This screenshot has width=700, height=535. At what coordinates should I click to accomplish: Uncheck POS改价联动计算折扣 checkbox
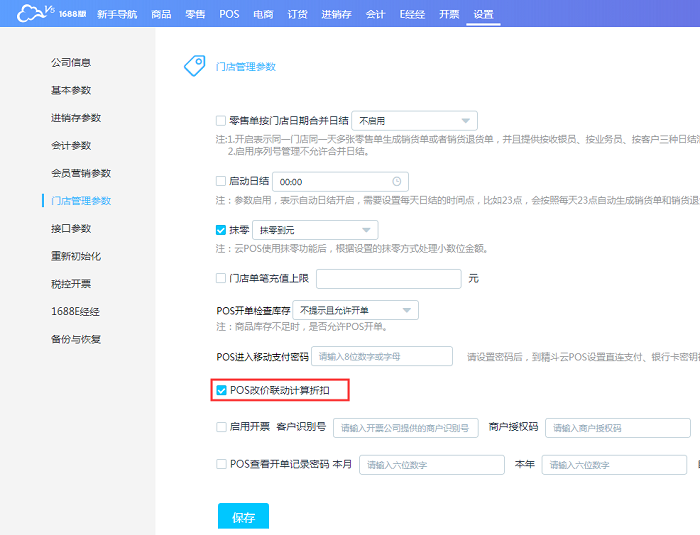coord(221,389)
